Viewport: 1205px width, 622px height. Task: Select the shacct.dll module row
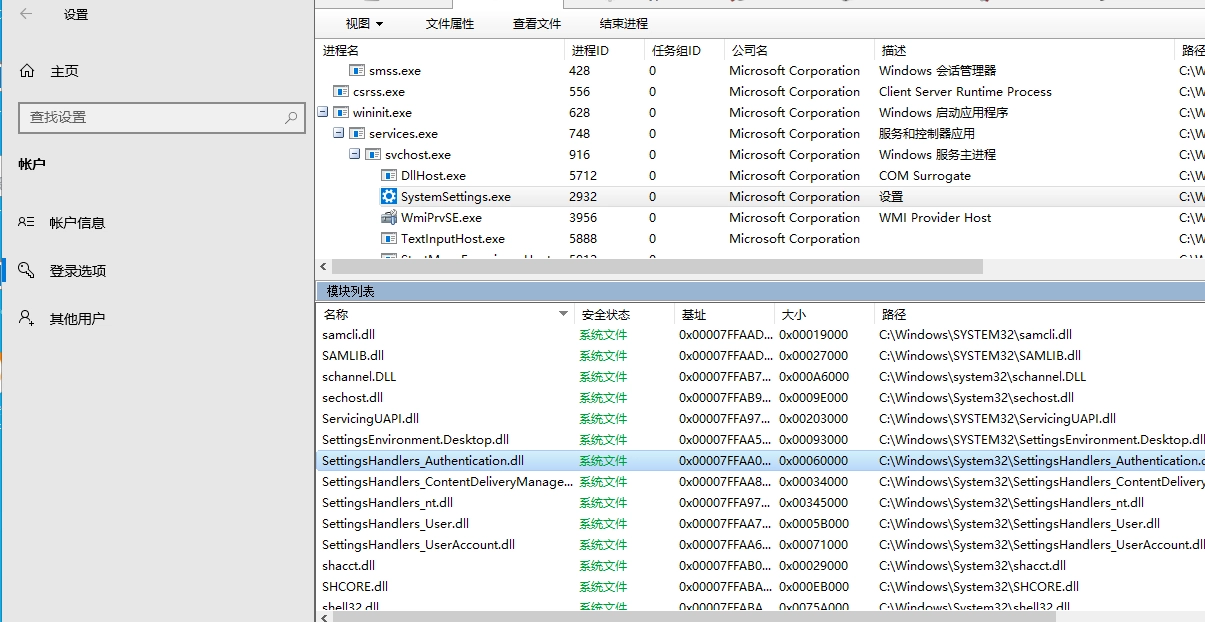click(760, 566)
